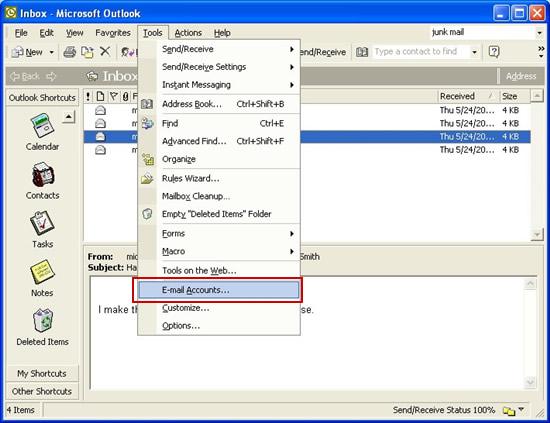Viewport: 550px width, 423px height.
Task: Click the Print toolbar icon
Action: click(x=69, y=52)
